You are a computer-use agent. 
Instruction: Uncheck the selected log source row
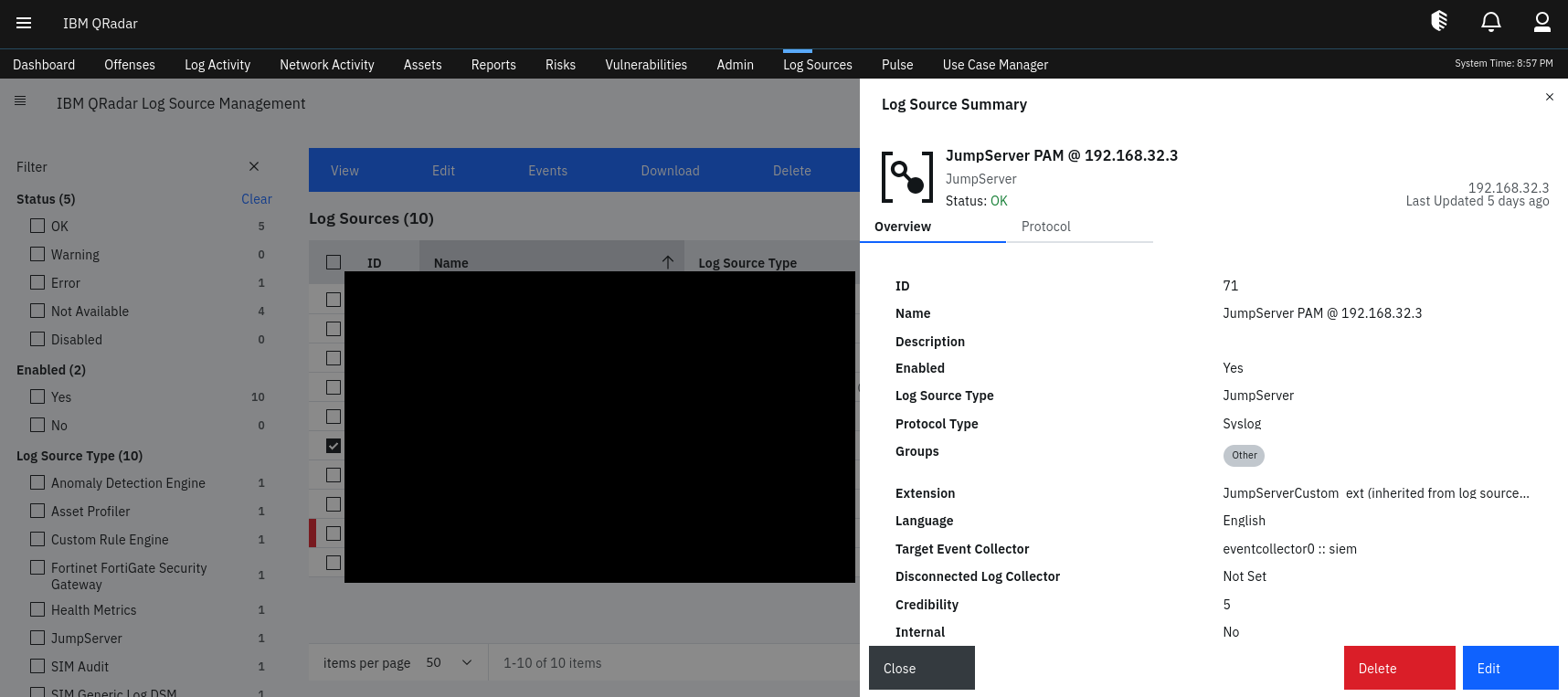click(334, 446)
